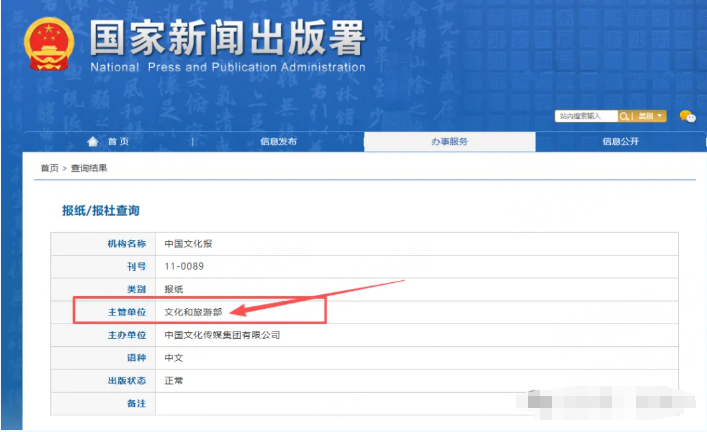707x432 pixels.
Task: Click the magnifier search icon
Action: pyautogui.click(x=624, y=116)
